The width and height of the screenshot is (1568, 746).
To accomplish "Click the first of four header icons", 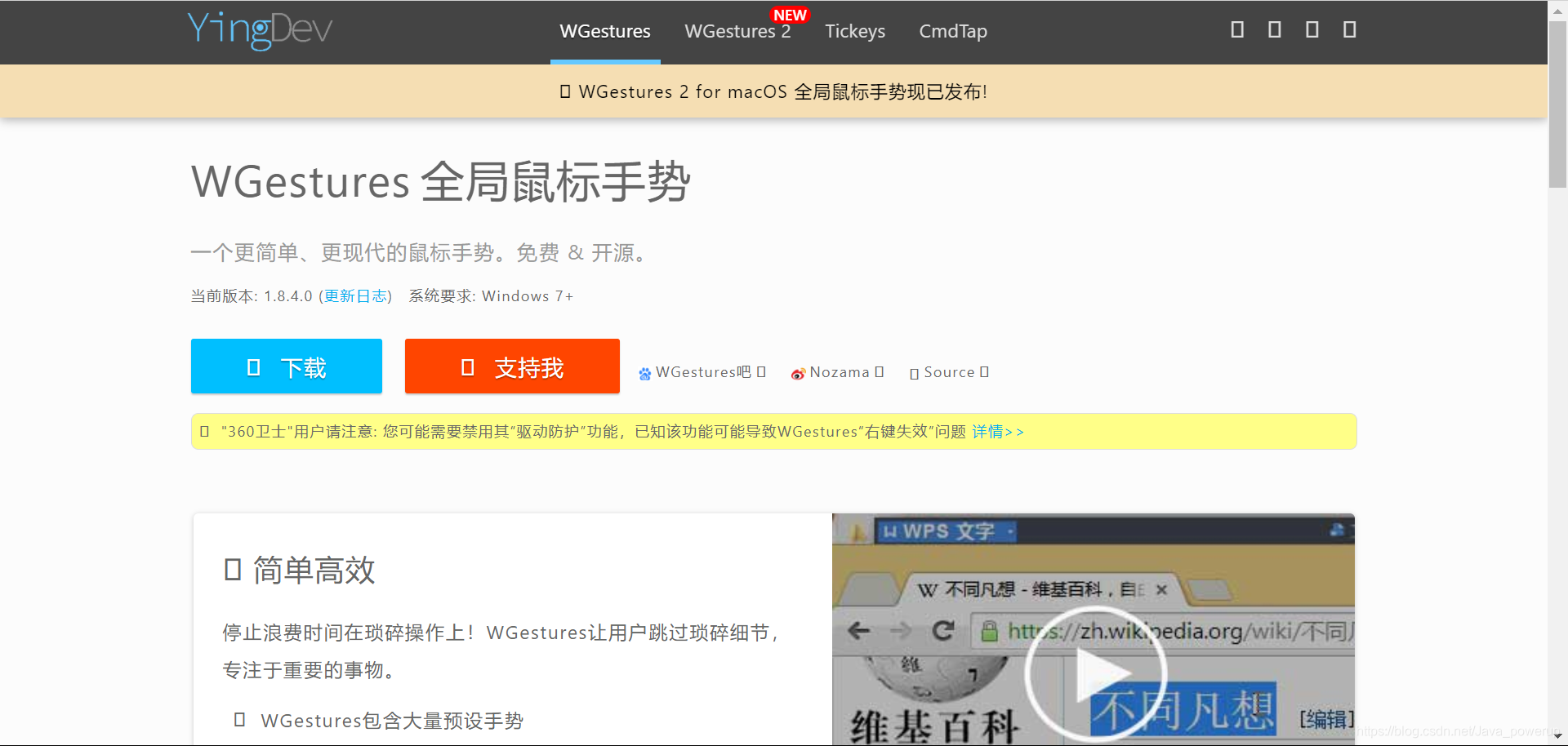I will coord(1237,30).
